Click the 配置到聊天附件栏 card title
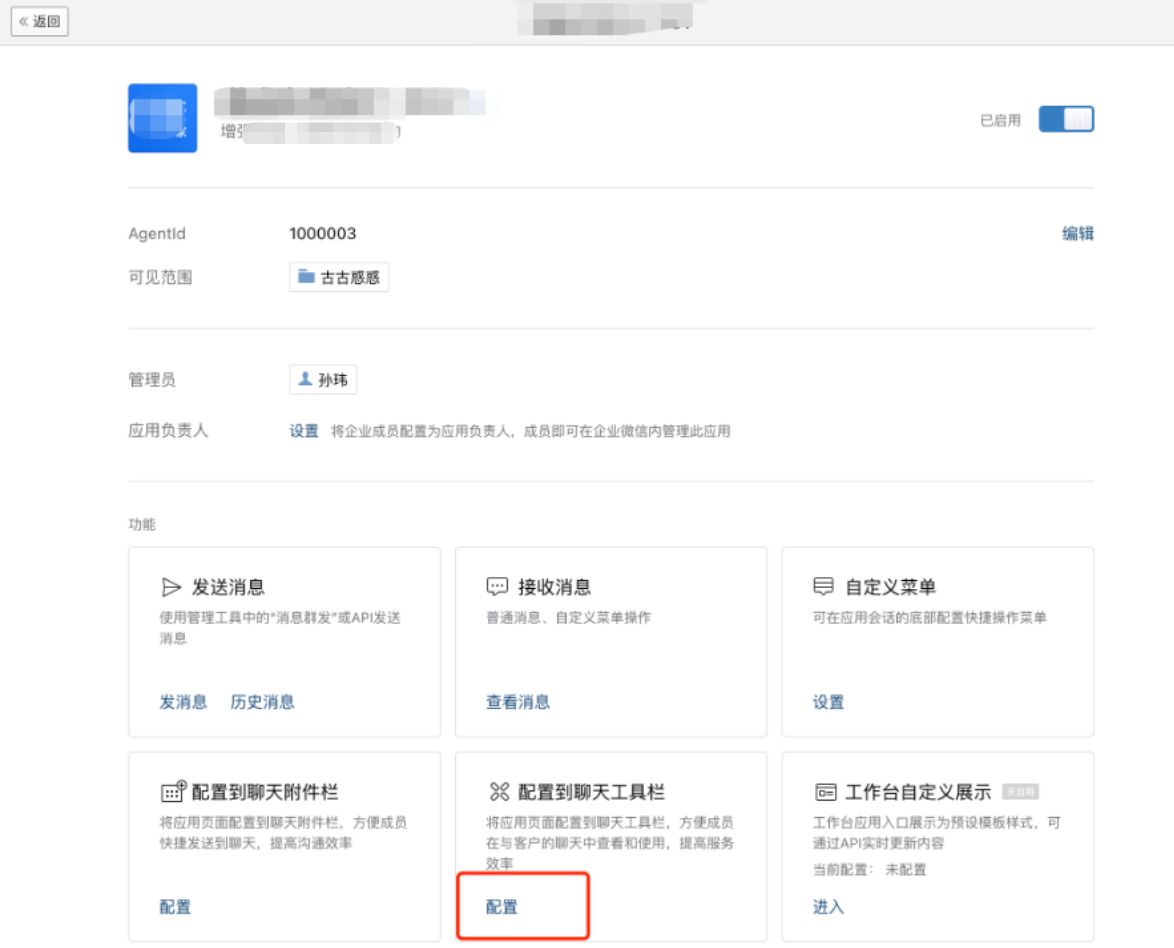Screen dimensions: 1174x948 point(265,792)
